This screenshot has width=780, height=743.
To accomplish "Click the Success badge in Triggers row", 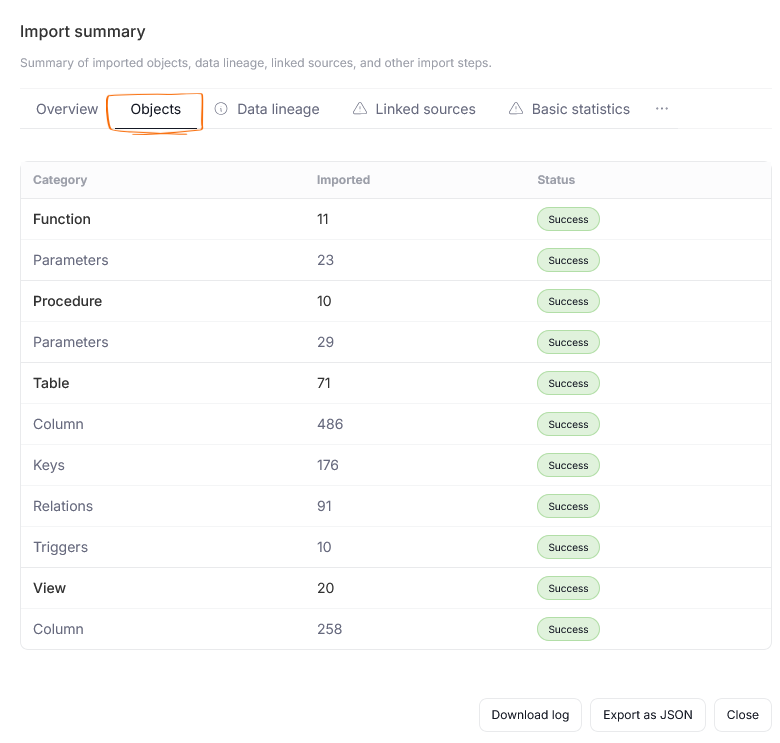I will click(568, 547).
